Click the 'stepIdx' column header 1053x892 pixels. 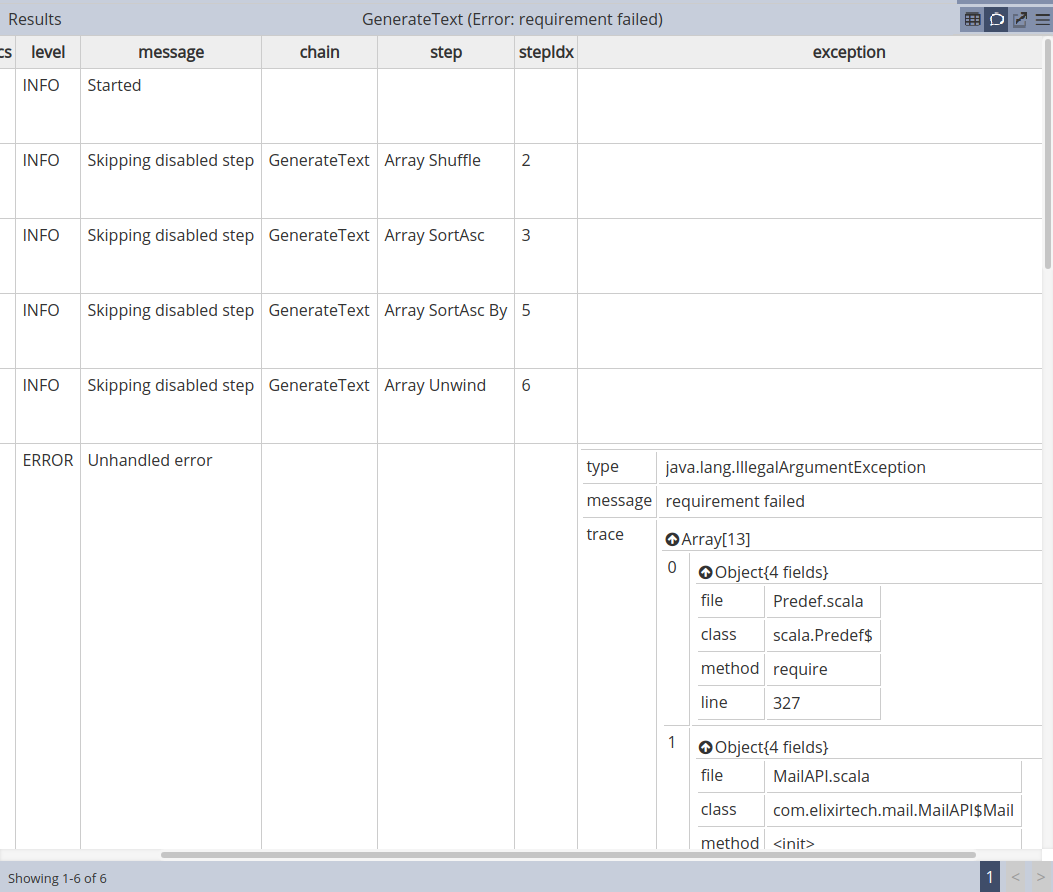(546, 52)
